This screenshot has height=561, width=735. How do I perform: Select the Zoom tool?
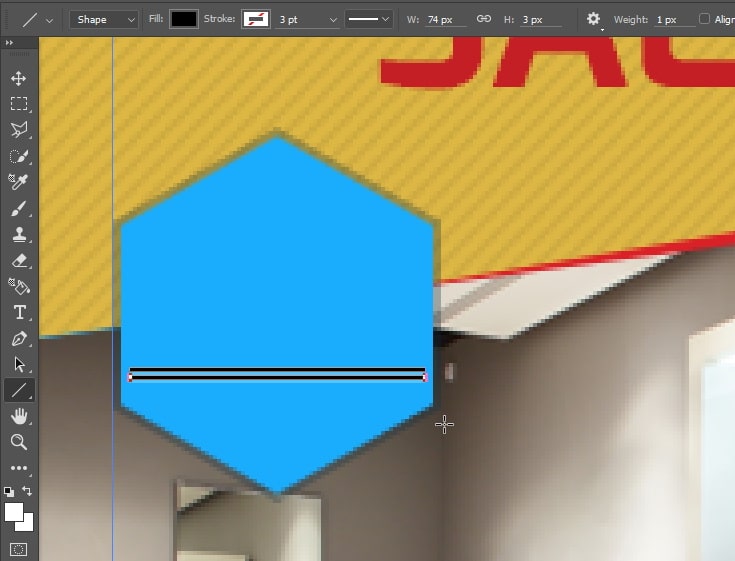[19, 442]
